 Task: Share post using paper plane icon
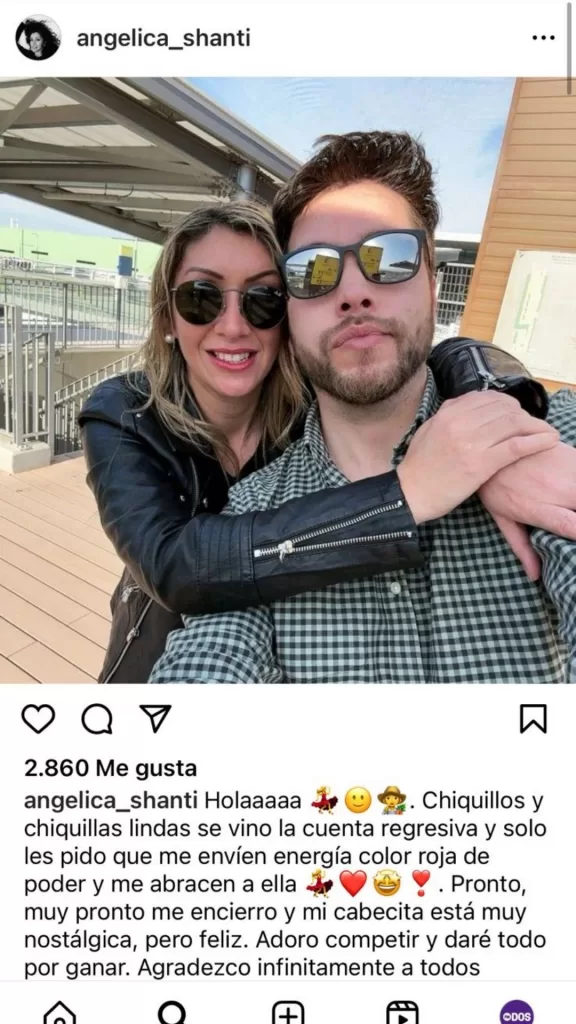(x=155, y=718)
